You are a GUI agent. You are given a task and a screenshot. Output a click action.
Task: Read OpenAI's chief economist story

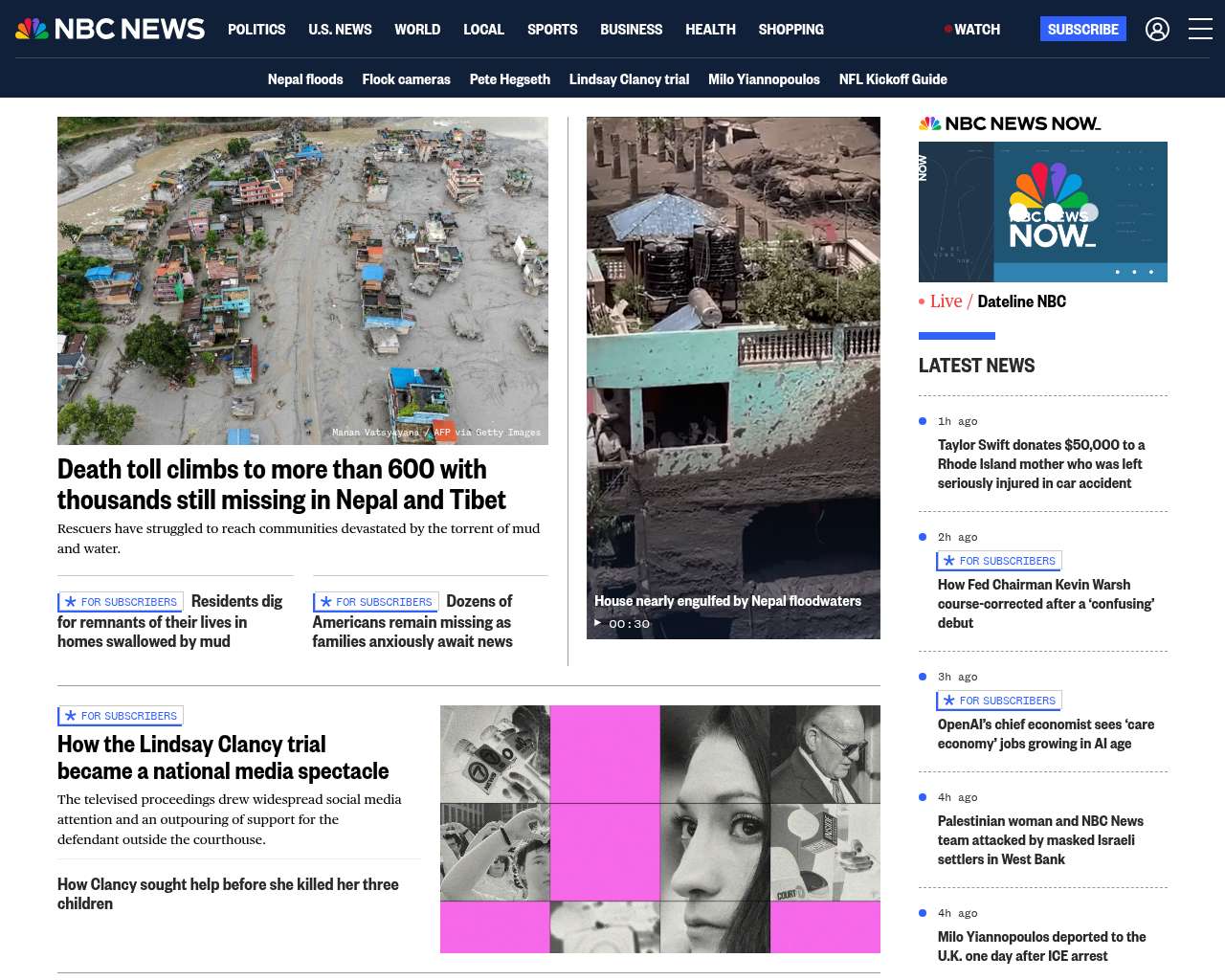pos(1046,734)
